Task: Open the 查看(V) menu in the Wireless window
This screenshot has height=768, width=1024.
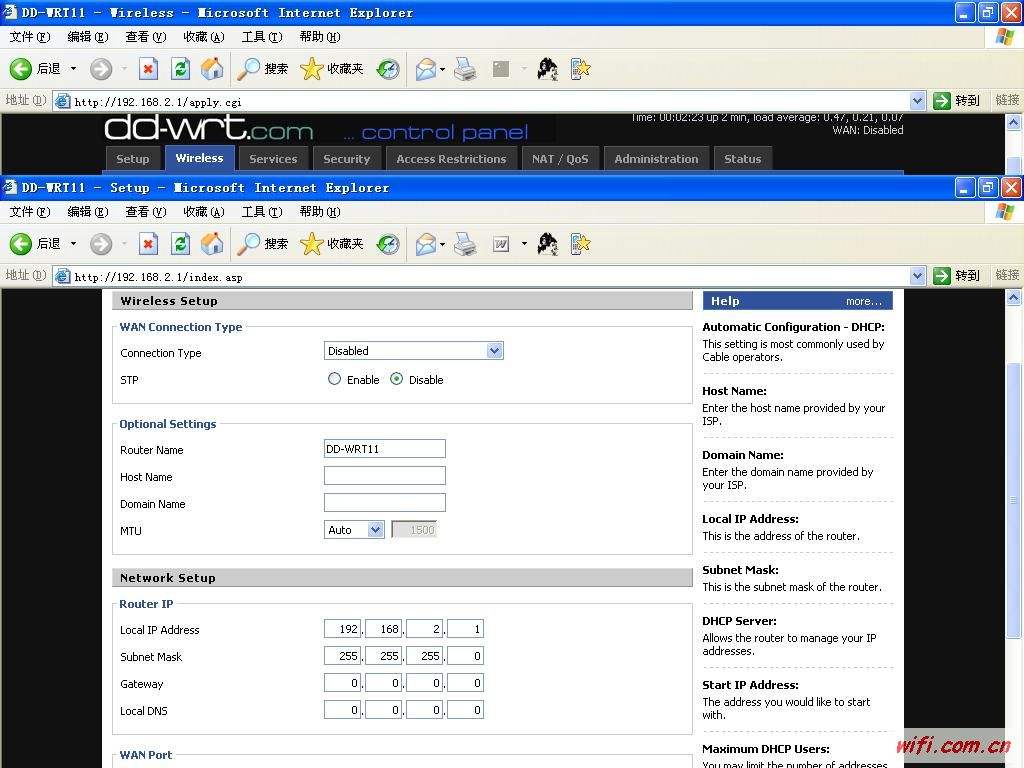Action: pyautogui.click(x=146, y=37)
